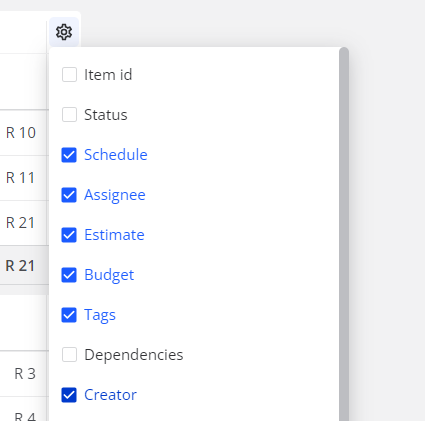425x421 pixels.
Task: Click the dropdown's vertical scrollbar
Action: 344,234
